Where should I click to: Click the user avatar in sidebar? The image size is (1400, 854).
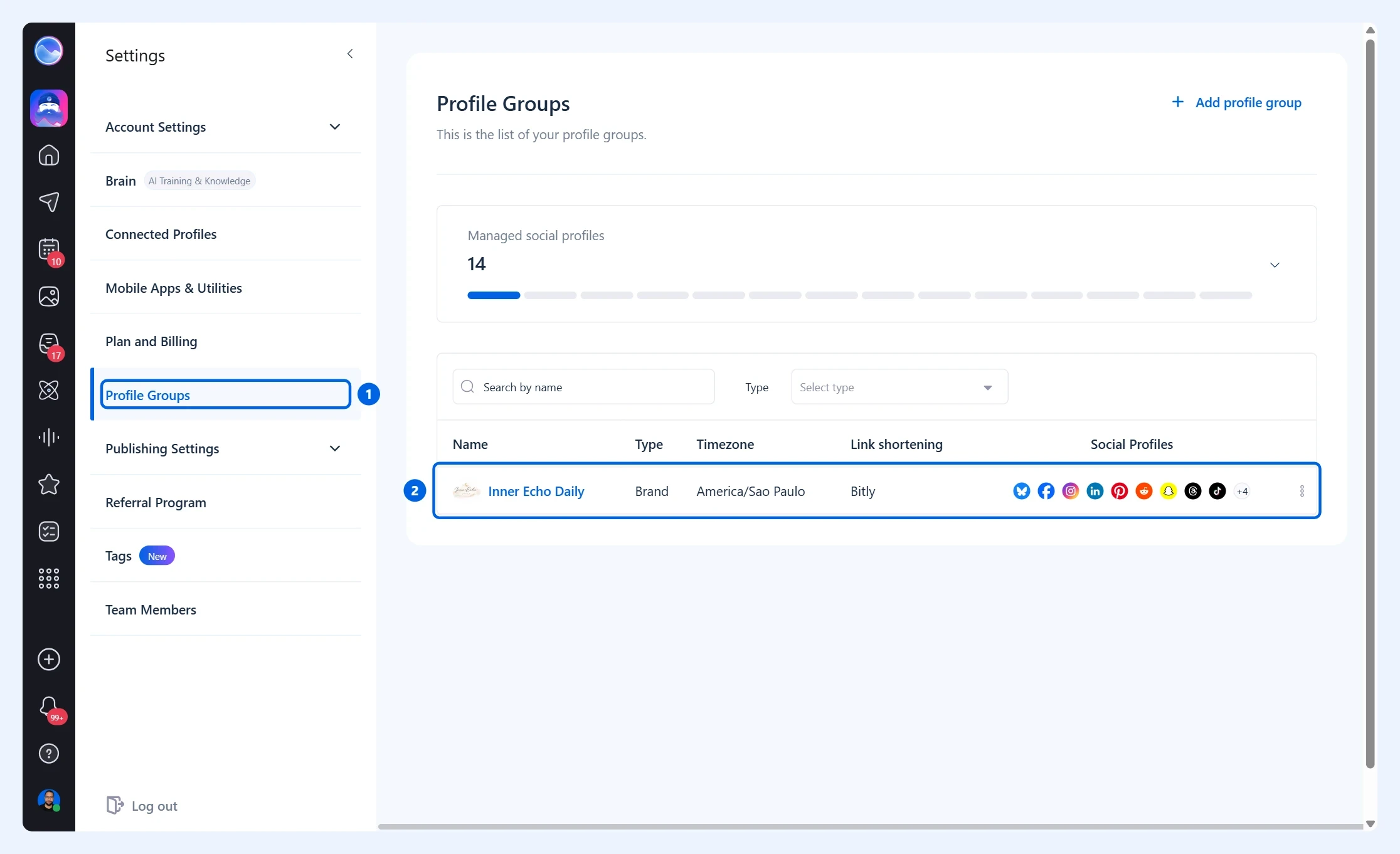point(49,800)
